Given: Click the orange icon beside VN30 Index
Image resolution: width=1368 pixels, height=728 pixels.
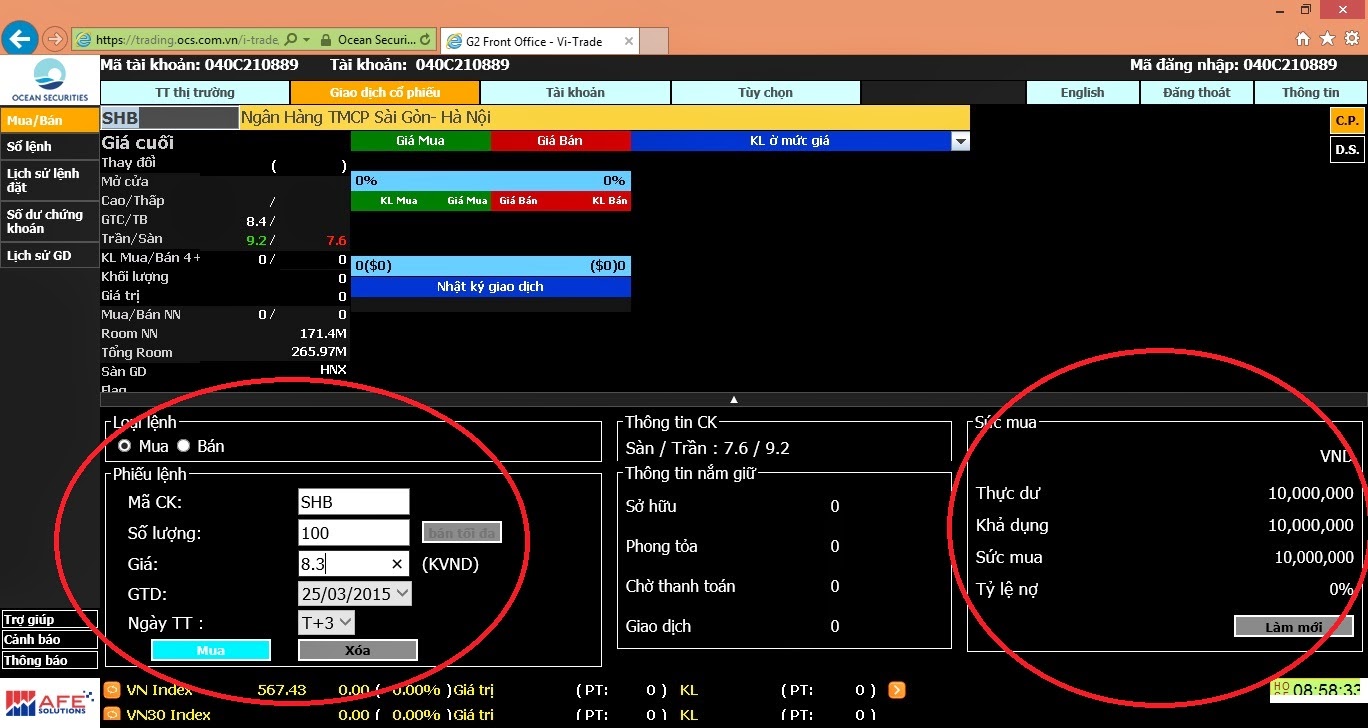Looking at the screenshot, I should click(112, 715).
